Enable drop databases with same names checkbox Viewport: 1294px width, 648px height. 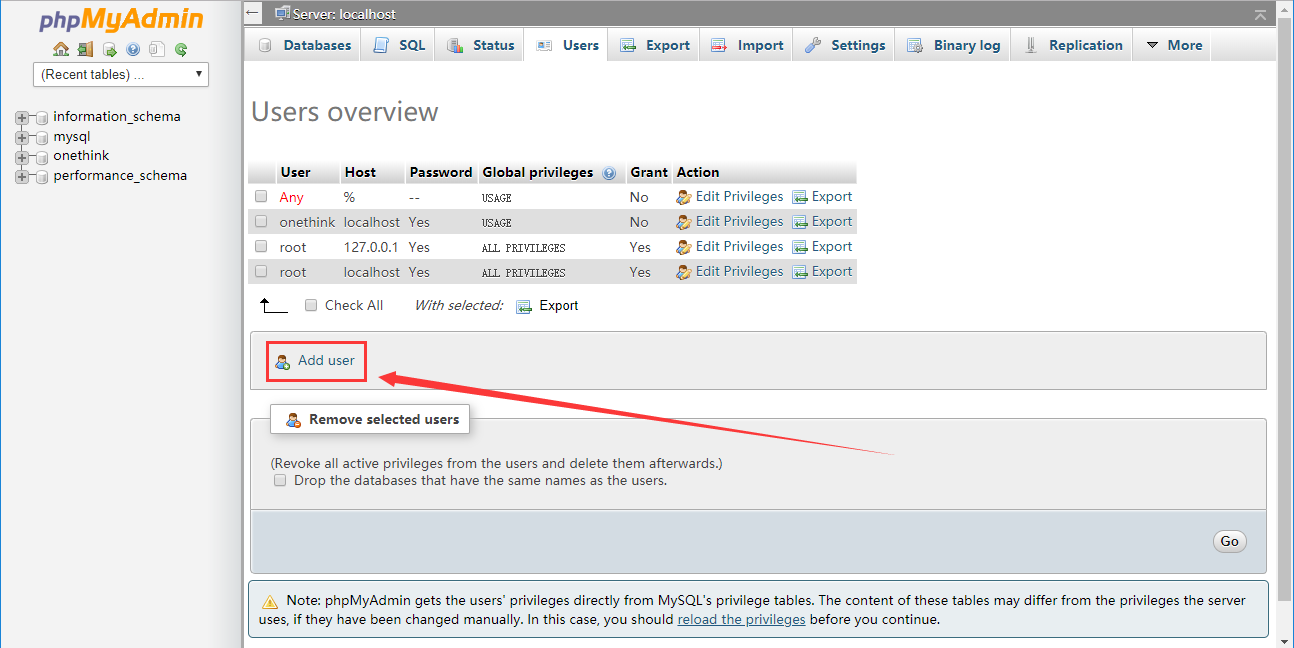(280, 481)
